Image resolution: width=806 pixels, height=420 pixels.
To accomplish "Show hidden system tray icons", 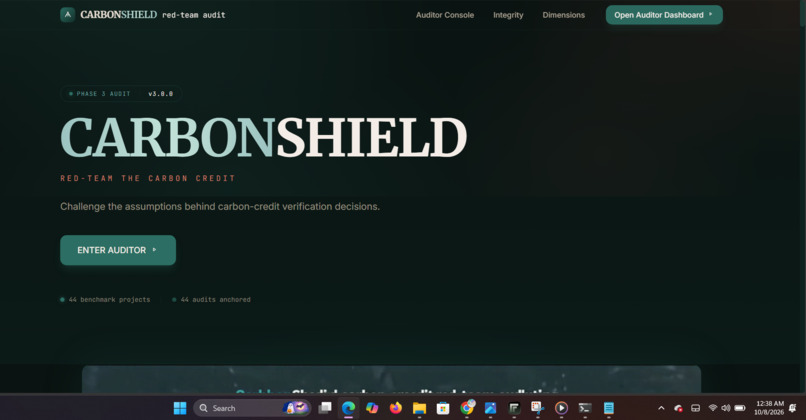I will click(661, 408).
